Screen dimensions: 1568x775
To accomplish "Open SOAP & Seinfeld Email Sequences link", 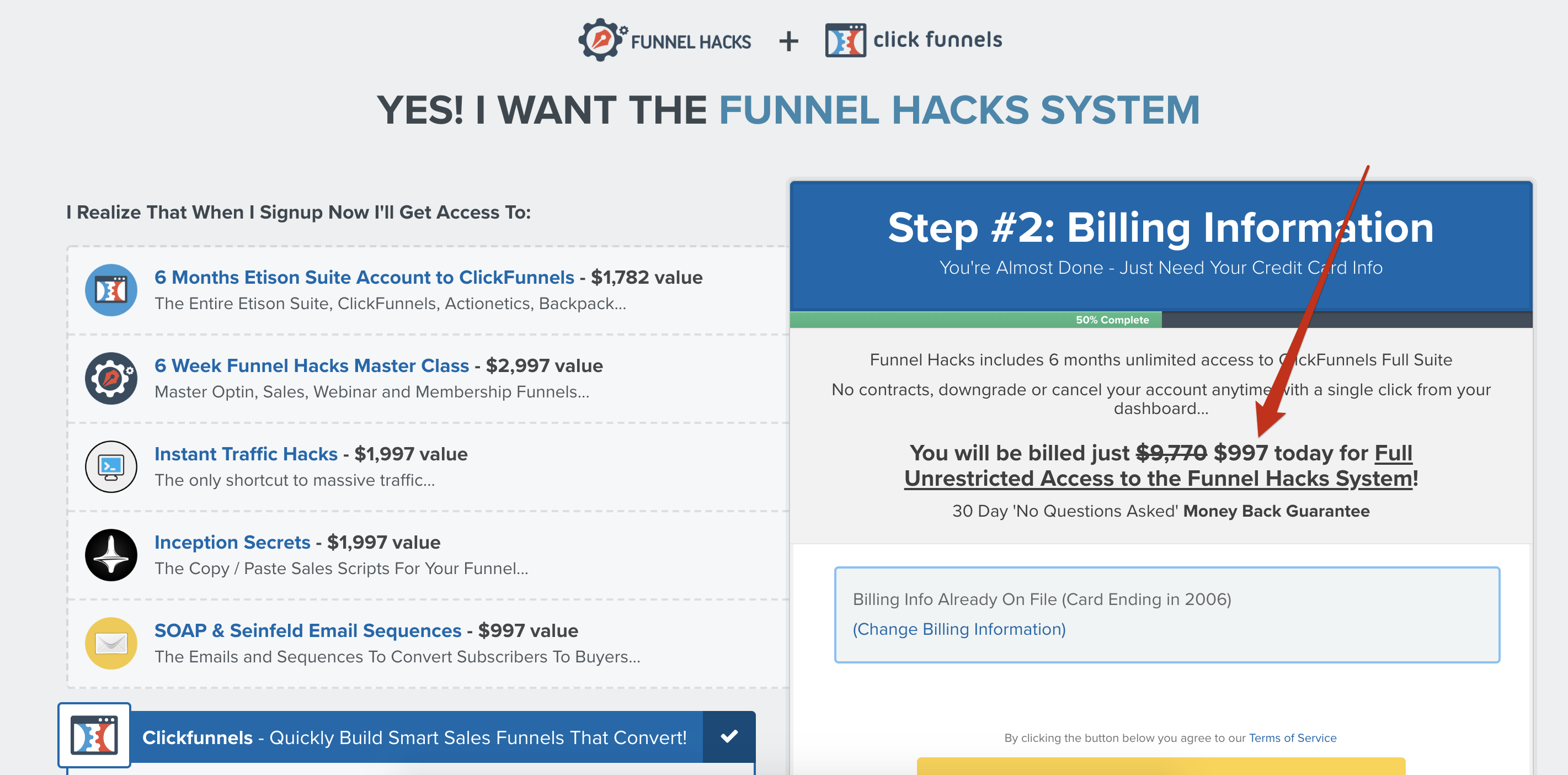I will pyautogui.click(x=308, y=630).
